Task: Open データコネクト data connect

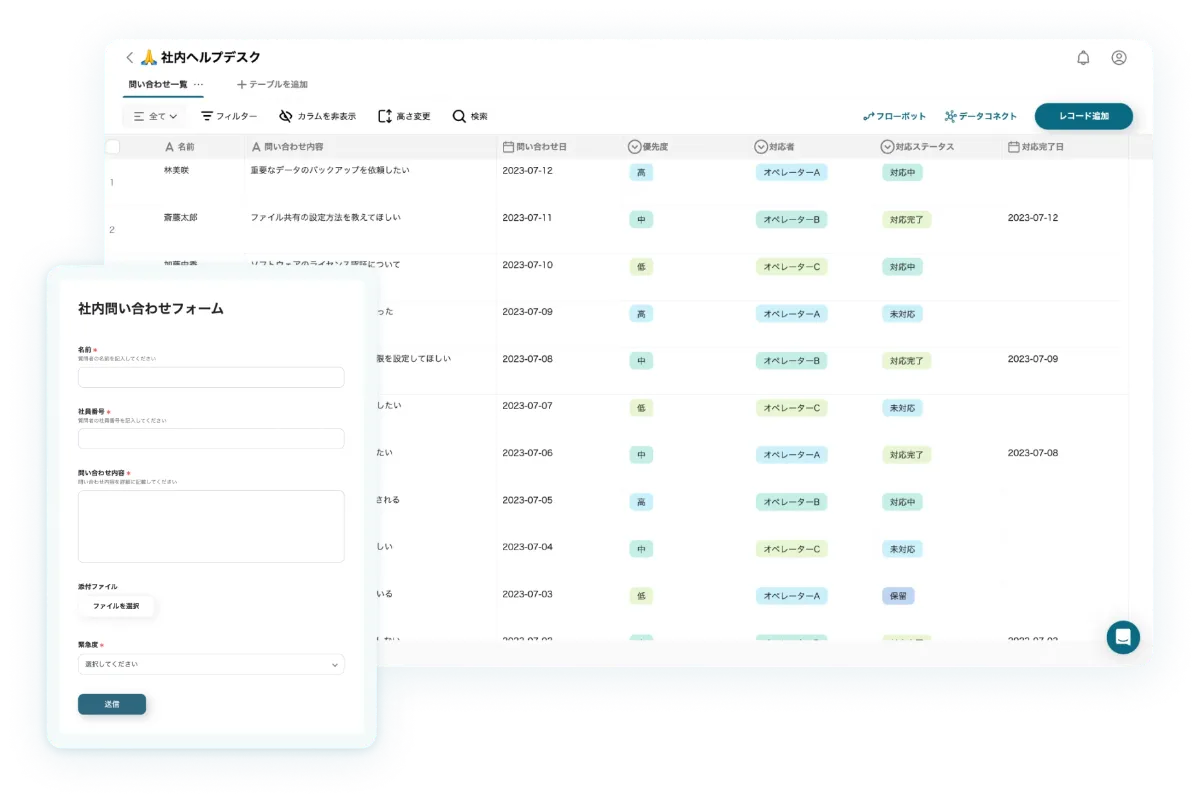Action: (981, 116)
